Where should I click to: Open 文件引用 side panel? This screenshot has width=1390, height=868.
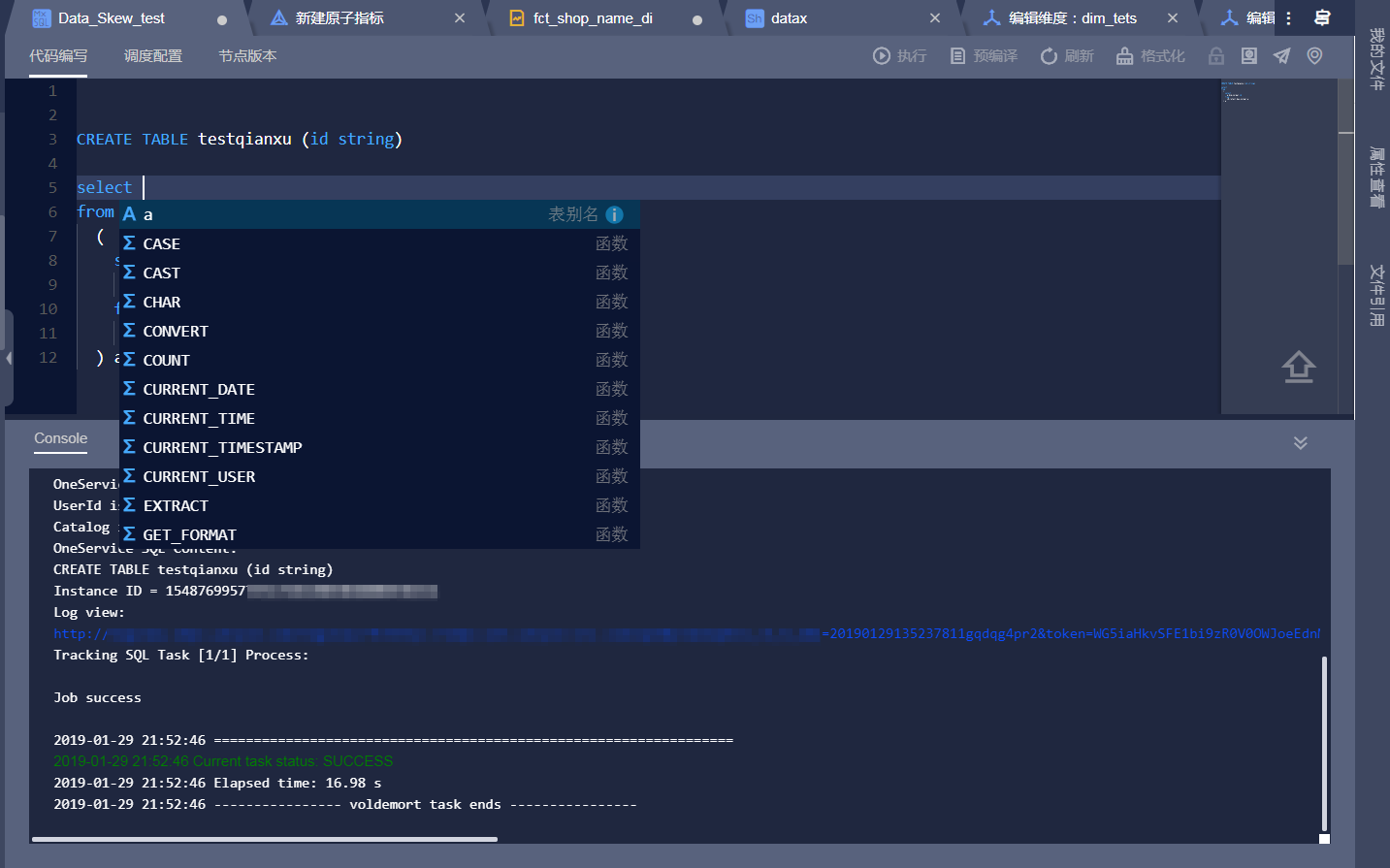coord(1375,295)
